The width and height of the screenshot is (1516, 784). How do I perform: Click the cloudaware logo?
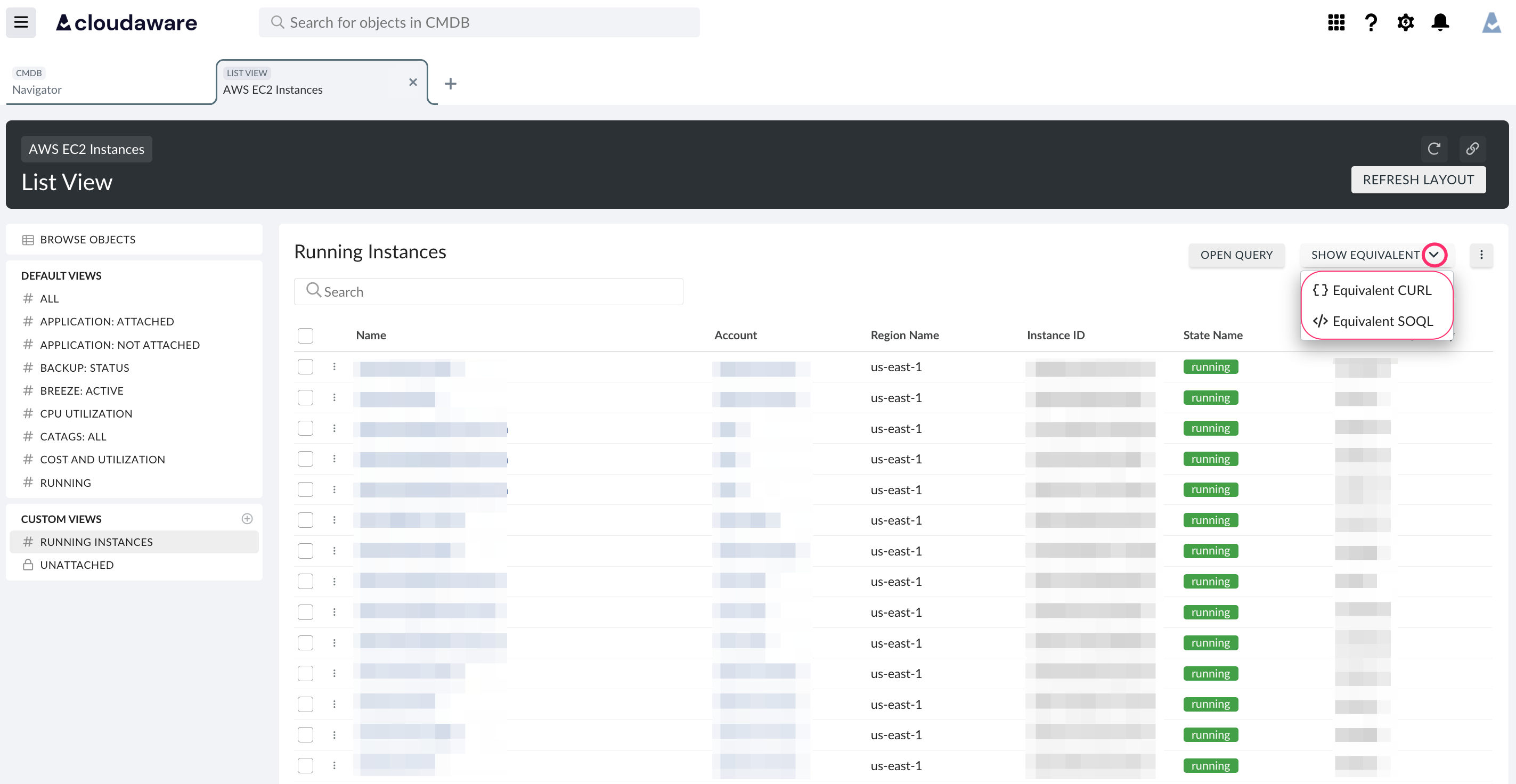click(127, 22)
